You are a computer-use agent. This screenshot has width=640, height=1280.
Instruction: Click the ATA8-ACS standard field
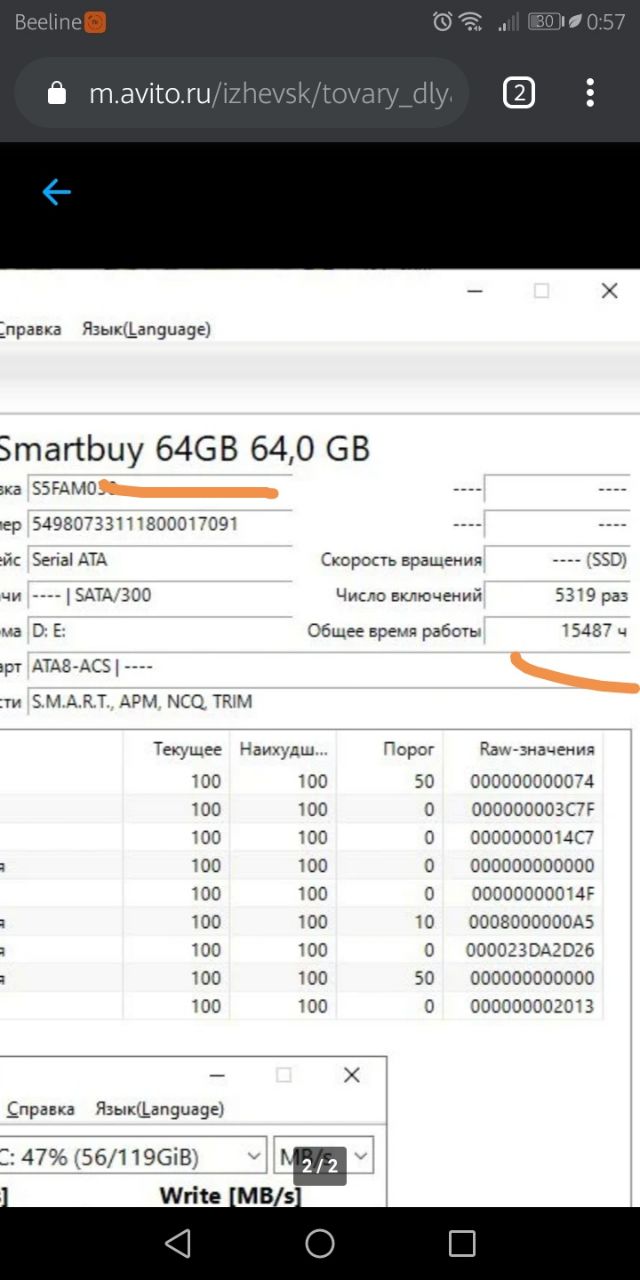329,666
